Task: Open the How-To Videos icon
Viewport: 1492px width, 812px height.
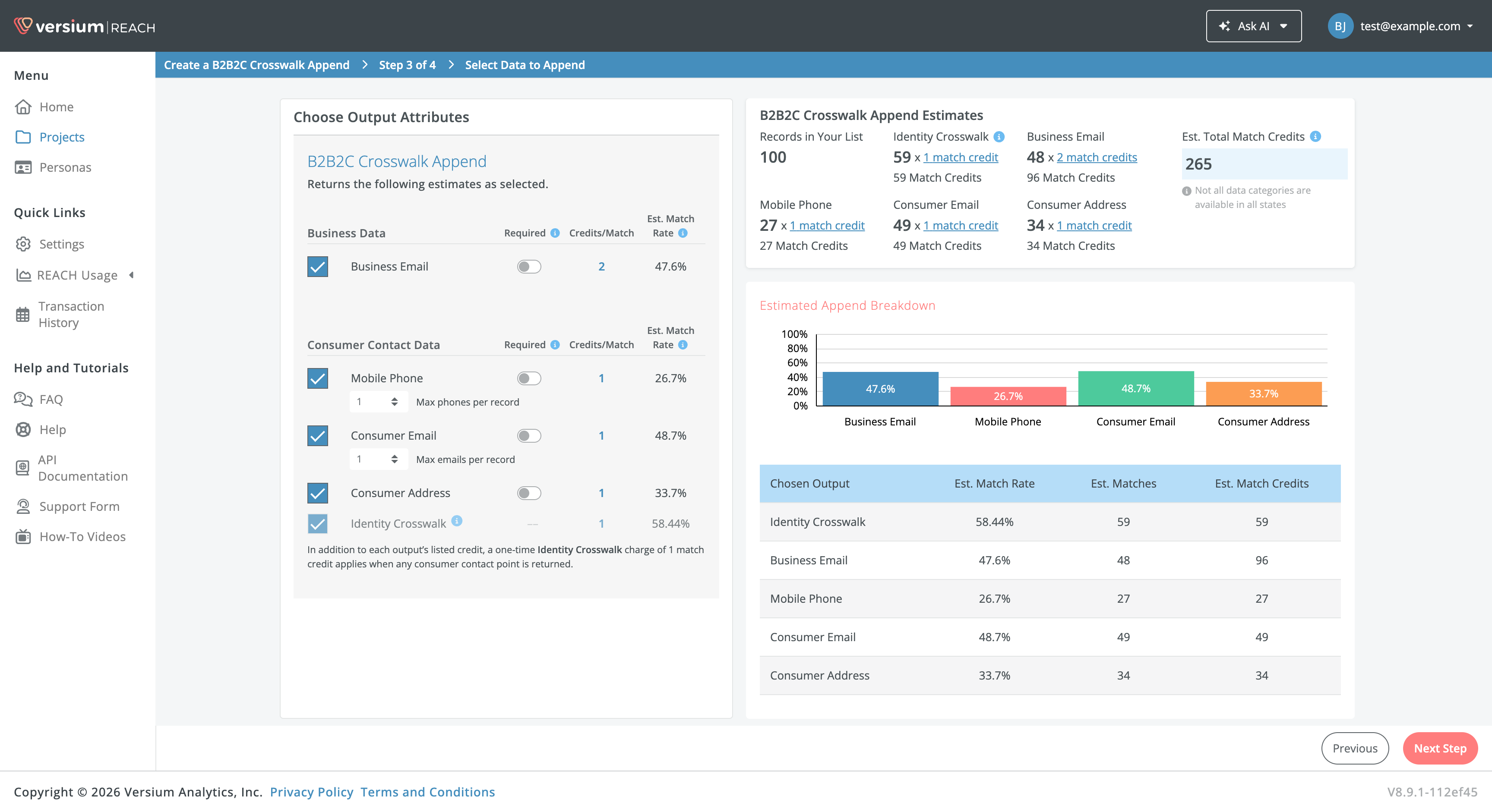Action: pyautogui.click(x=23, y=536)
